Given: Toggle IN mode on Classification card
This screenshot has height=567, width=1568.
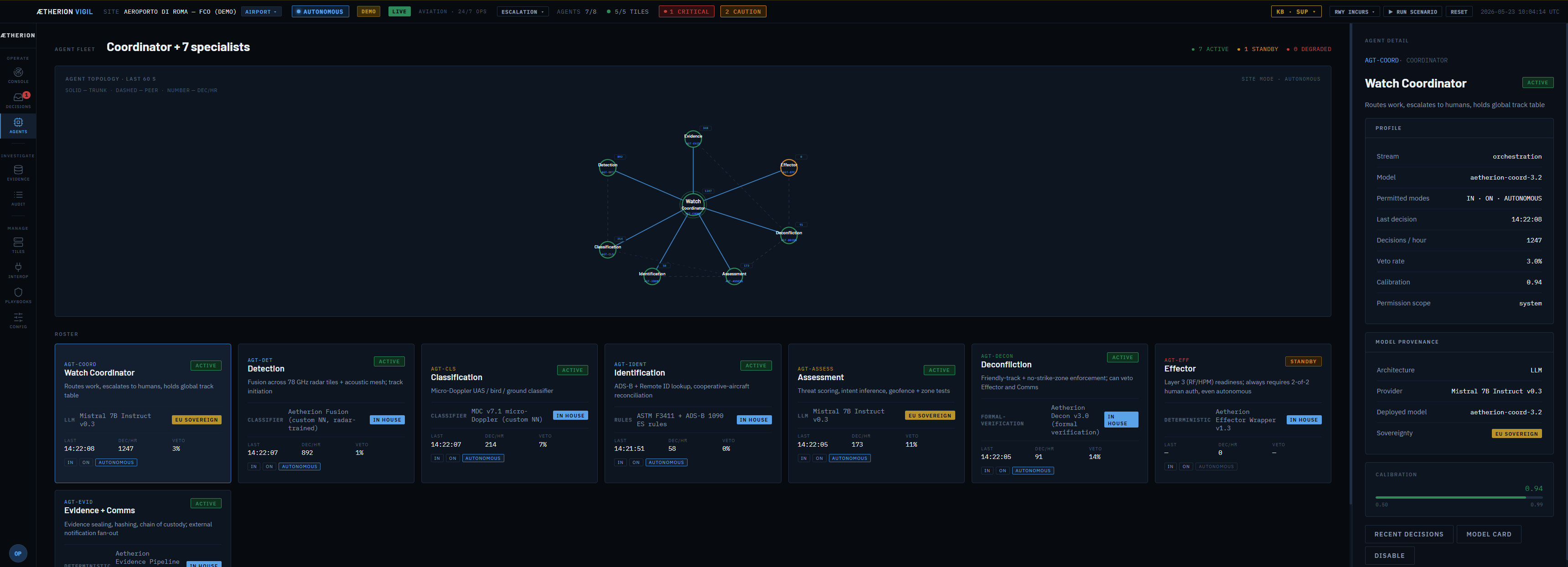Looking at the screenshot, I should 437,458.
